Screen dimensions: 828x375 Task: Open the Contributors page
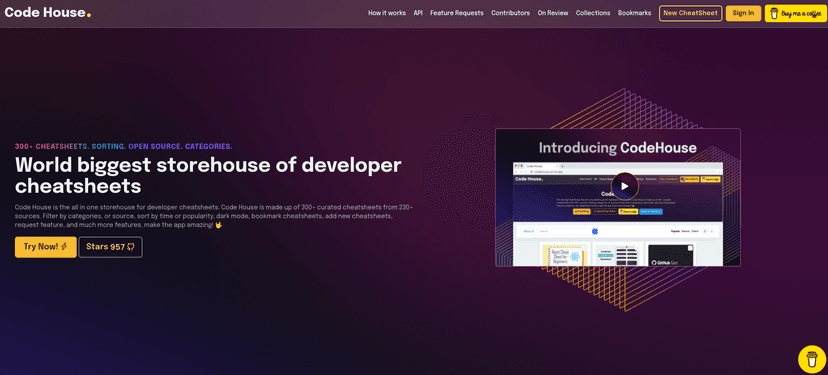(x=511, y=13)
